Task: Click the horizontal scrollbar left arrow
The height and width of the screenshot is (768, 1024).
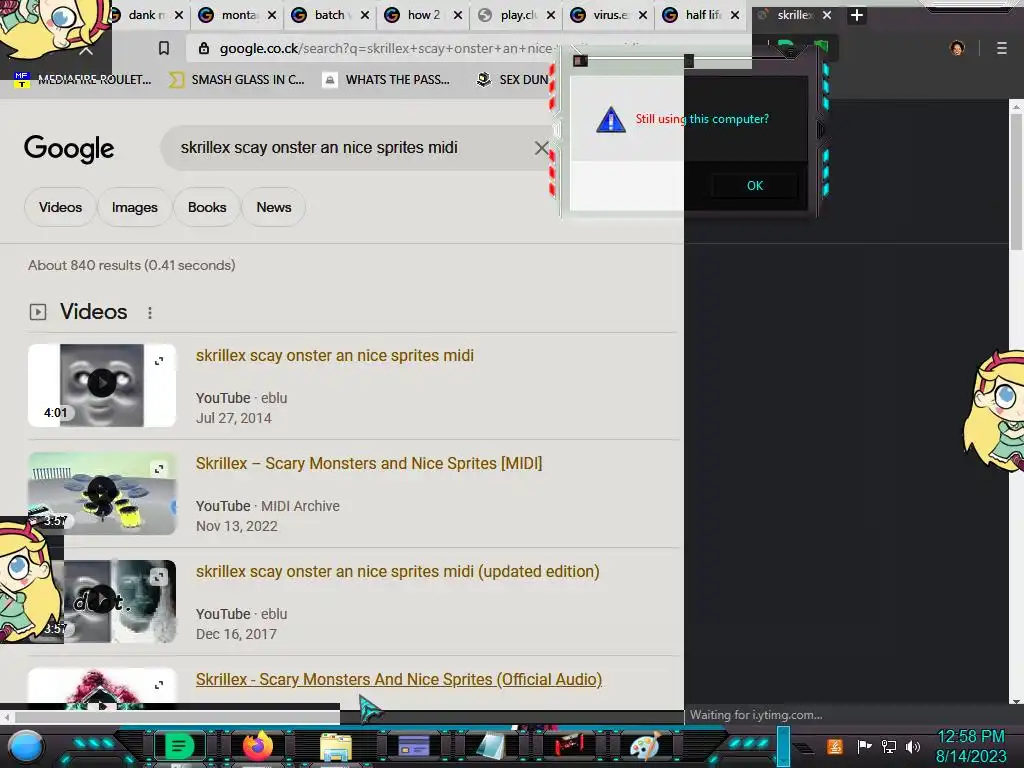Action: [7, 717]
